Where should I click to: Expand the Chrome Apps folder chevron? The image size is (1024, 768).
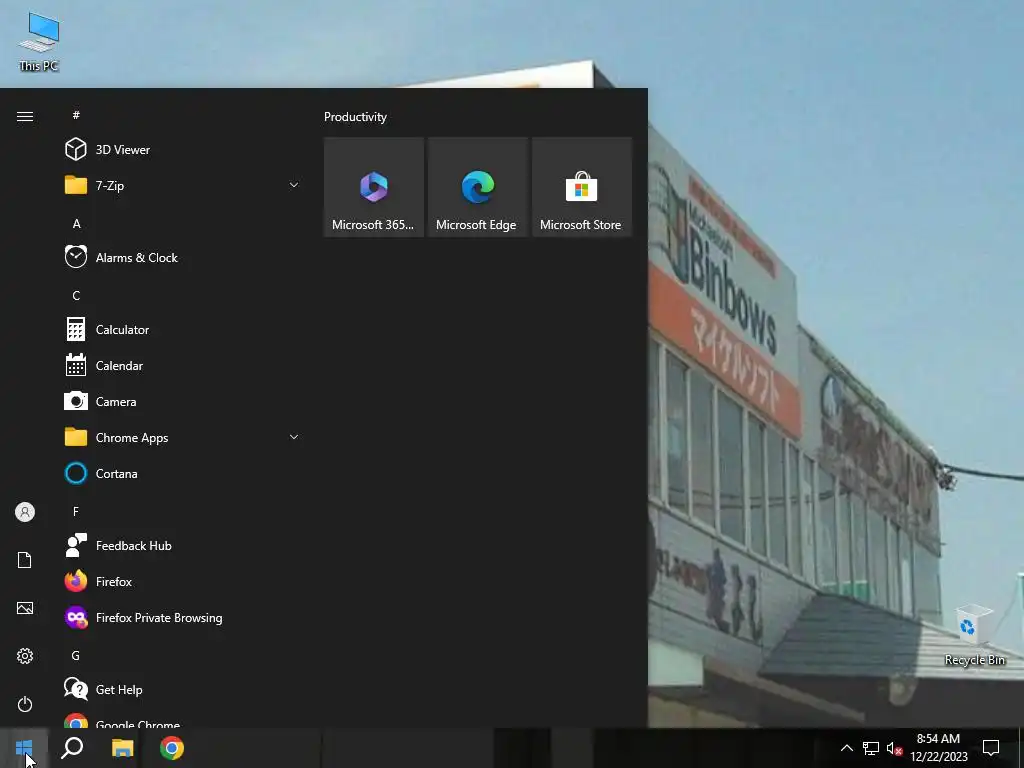(294, 437)
